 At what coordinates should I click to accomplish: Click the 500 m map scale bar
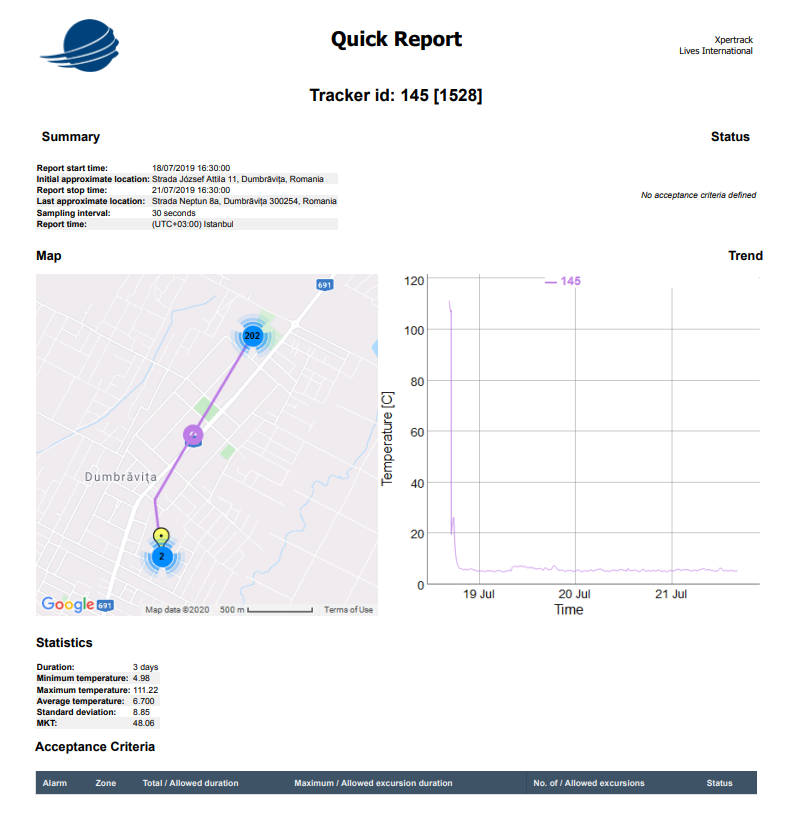tap(283, 610)
